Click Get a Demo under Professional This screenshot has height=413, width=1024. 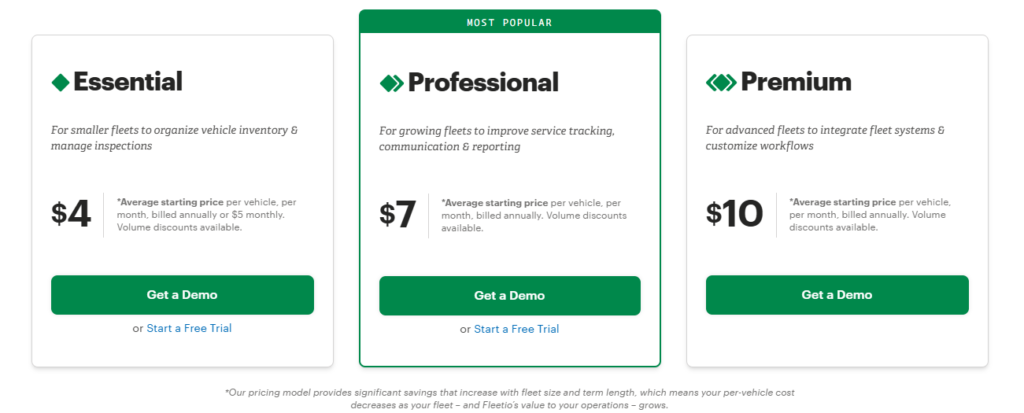coord(509,295)
